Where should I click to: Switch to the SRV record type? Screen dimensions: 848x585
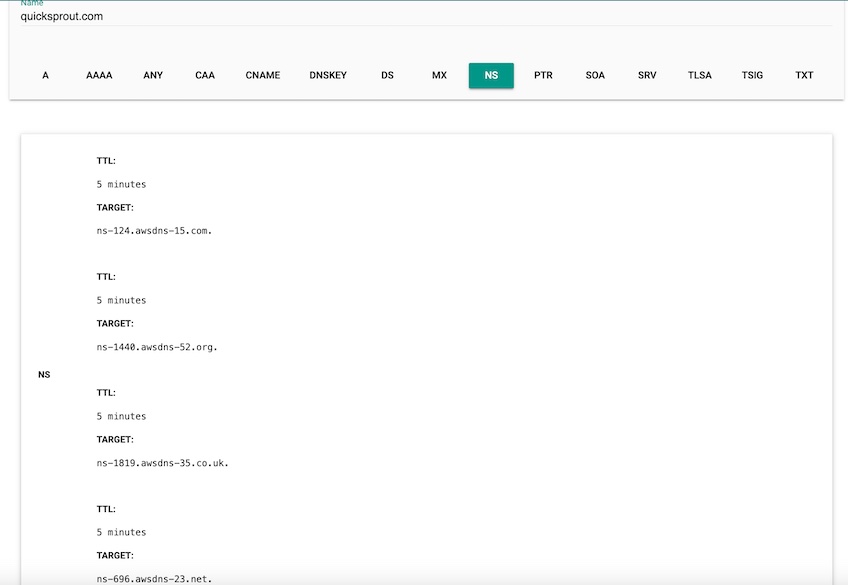pyautogui.click(x=647, y=76)
